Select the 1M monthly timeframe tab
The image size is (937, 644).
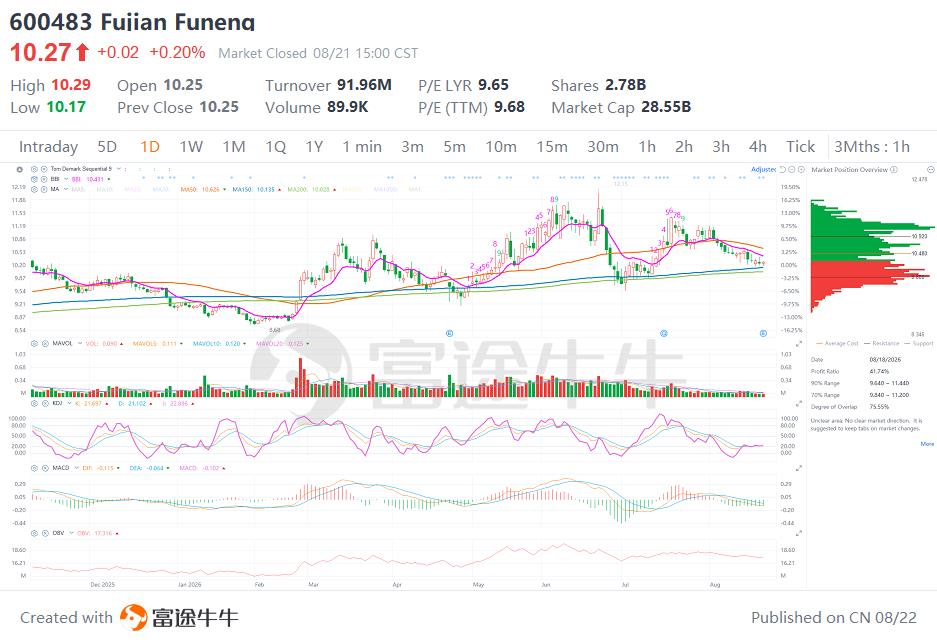(x=234, y=147)
